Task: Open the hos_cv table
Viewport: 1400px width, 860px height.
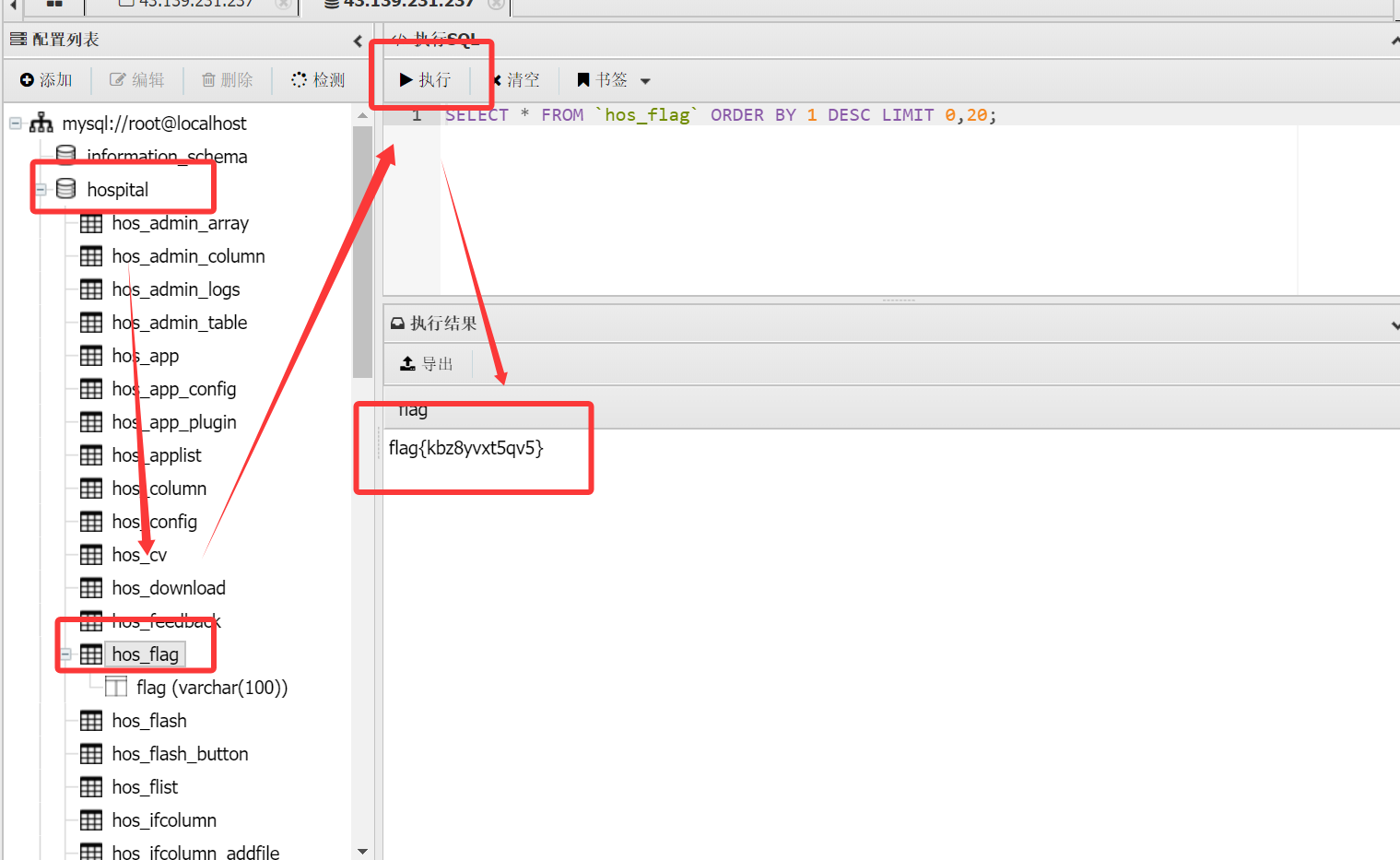Action: 139,555
